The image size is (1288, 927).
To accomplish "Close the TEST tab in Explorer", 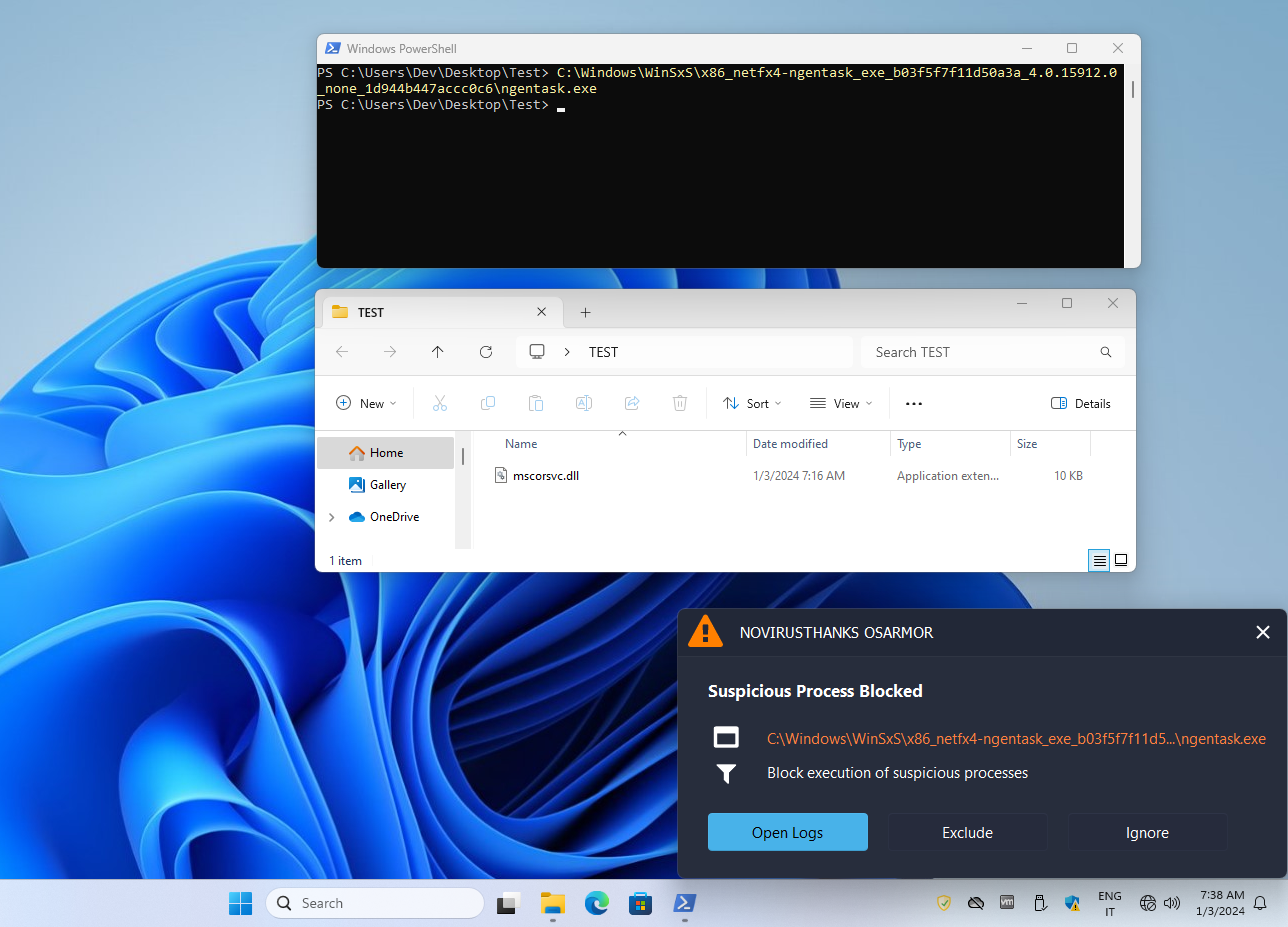I will [542, 312].
